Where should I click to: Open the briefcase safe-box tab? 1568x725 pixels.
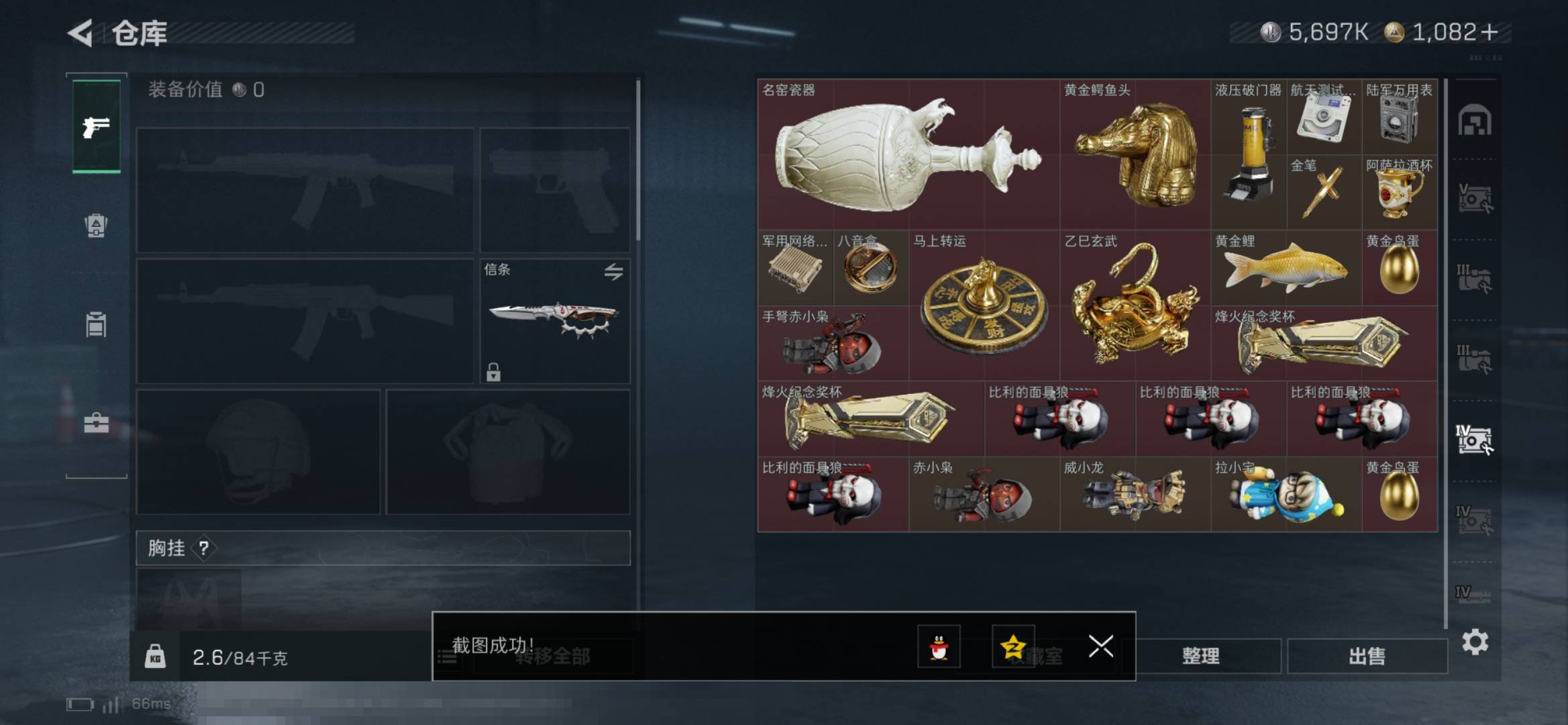click(x=96, y=423)
